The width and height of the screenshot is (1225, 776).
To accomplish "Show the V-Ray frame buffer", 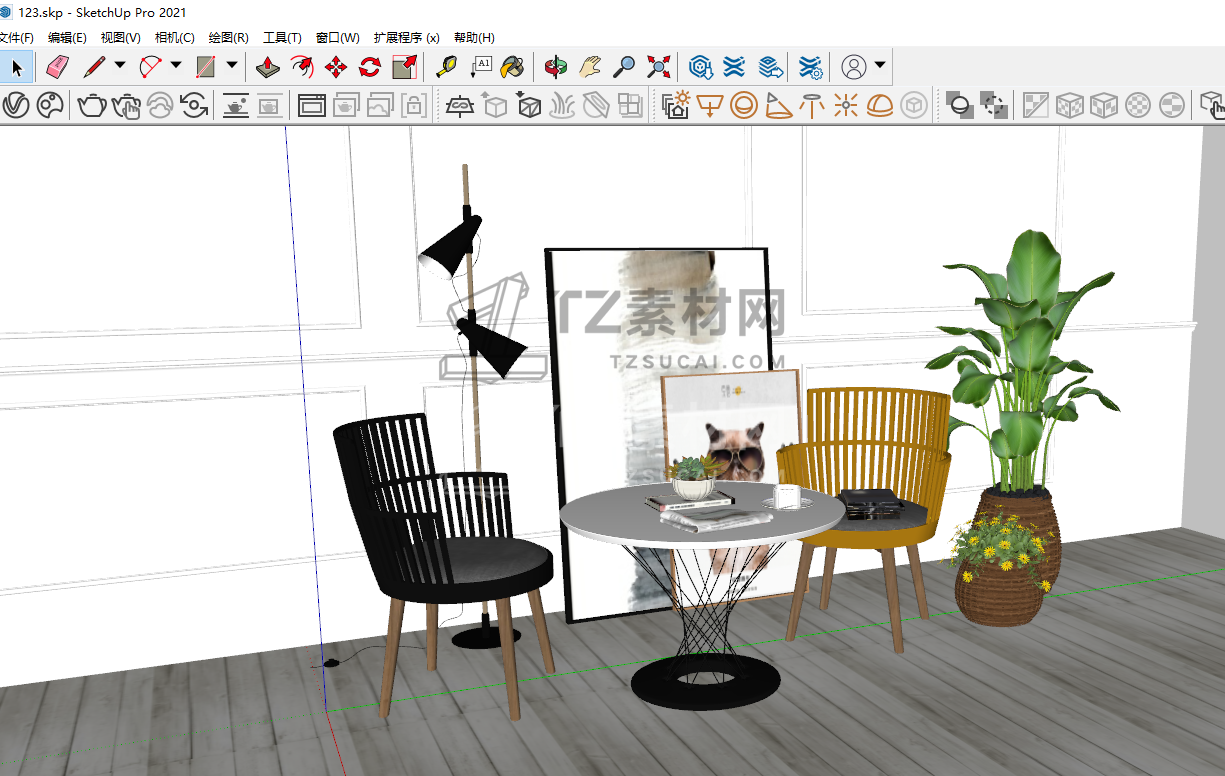I will [x=312, y=104].
